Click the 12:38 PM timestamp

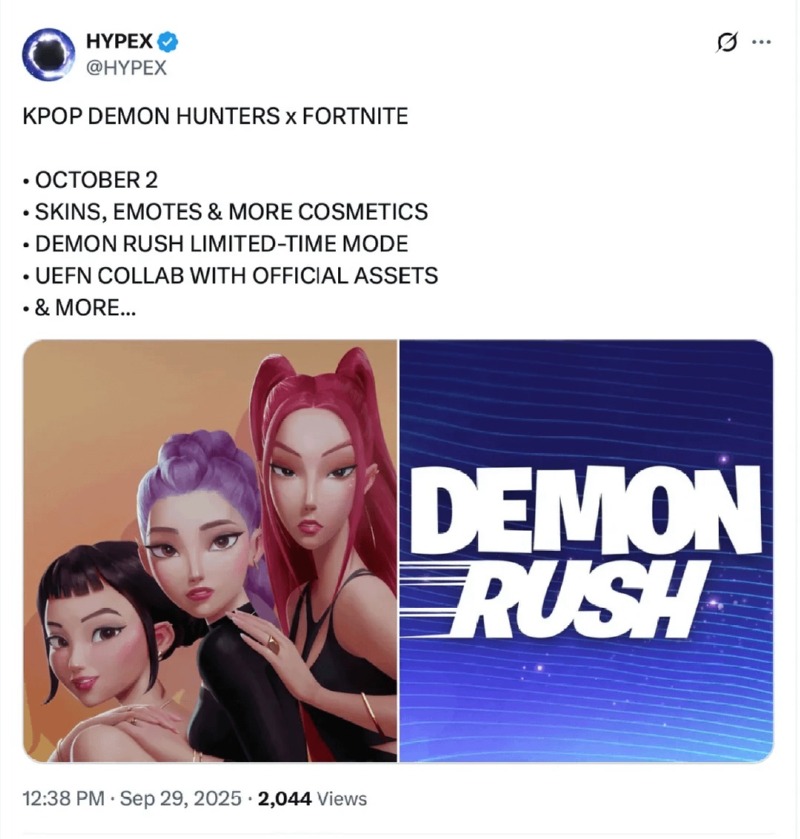click(x=63, y=798)
